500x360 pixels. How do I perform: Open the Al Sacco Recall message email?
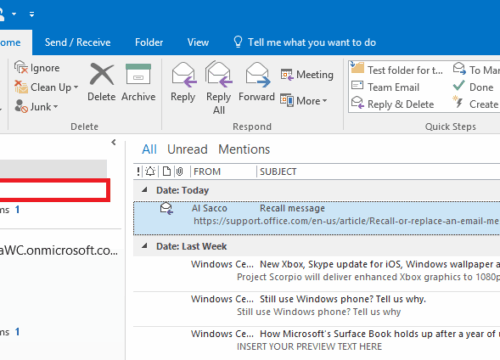[x=317, y=218]
